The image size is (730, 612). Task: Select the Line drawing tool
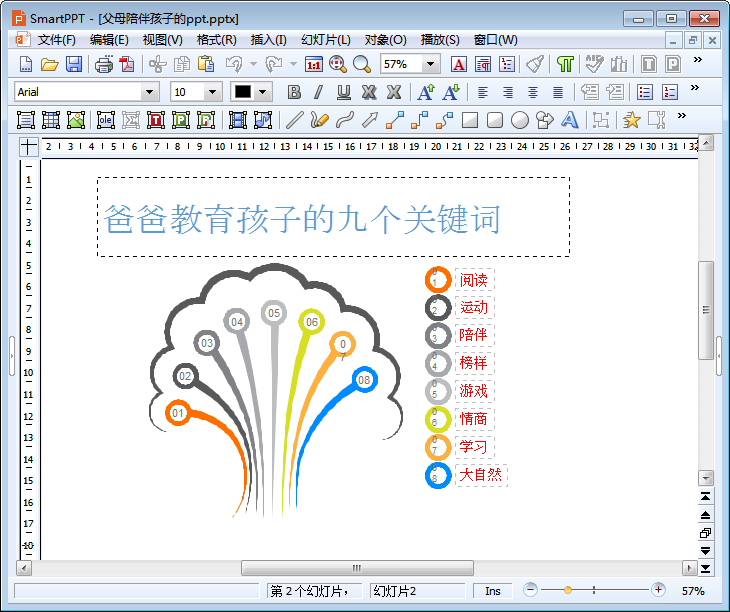(294, 120)
